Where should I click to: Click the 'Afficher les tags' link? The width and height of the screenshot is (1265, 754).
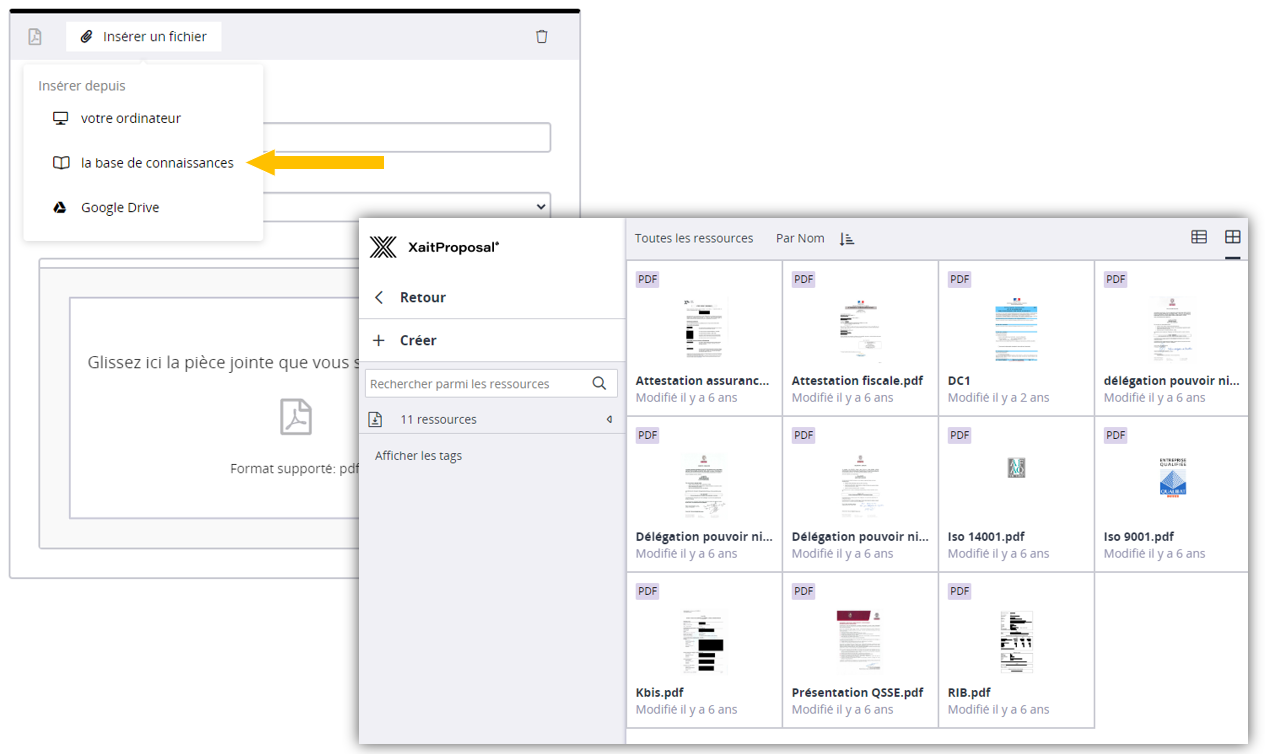(x=418, y=456)
